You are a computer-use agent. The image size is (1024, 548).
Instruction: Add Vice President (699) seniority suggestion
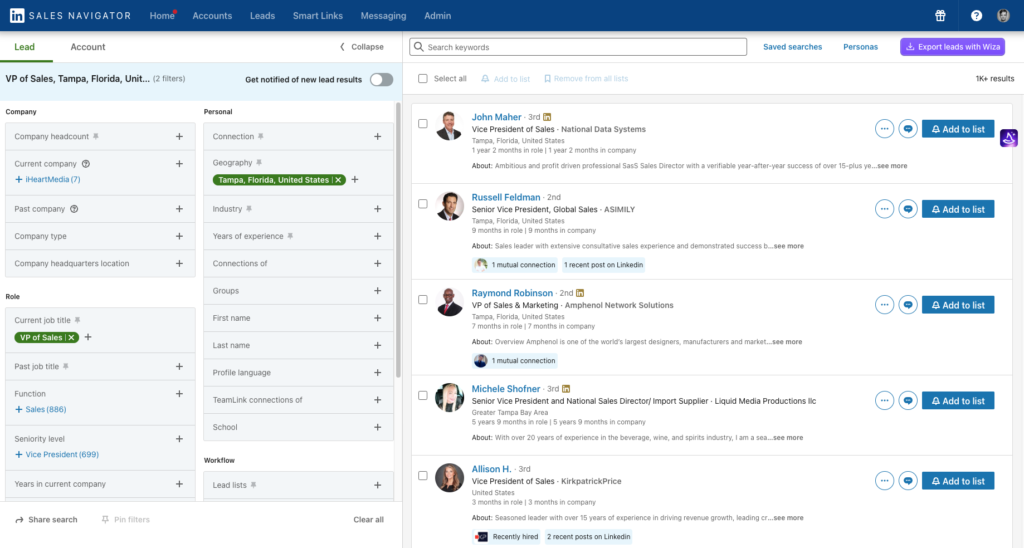pyautogui.click(x=57, y=455)
